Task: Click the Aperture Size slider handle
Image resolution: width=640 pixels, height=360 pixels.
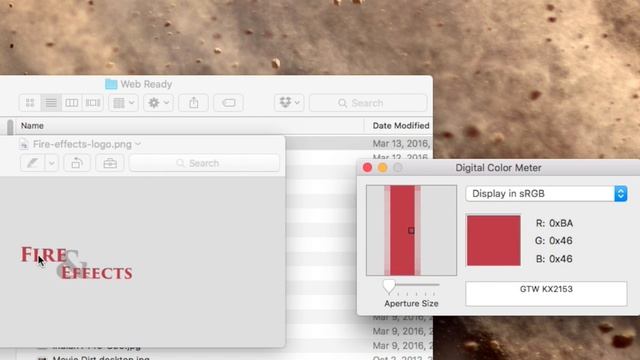Action: coord(389,287)
